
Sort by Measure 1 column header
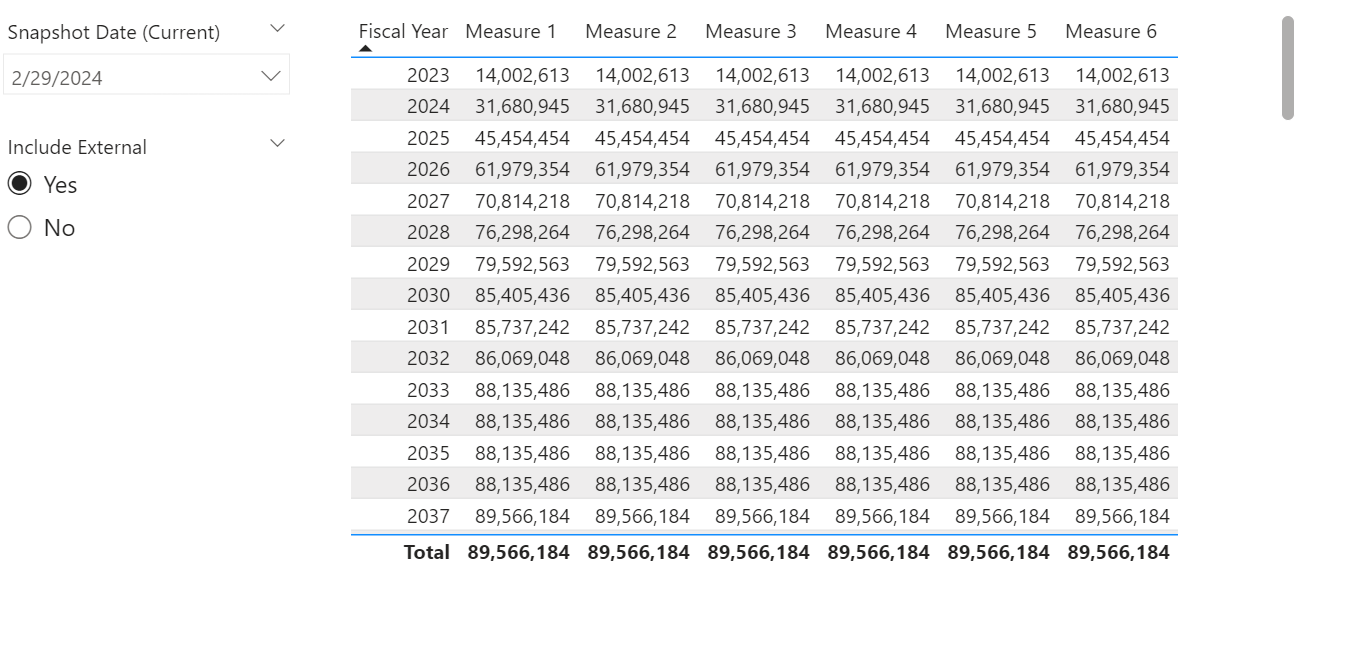click(x=510, y=31)
